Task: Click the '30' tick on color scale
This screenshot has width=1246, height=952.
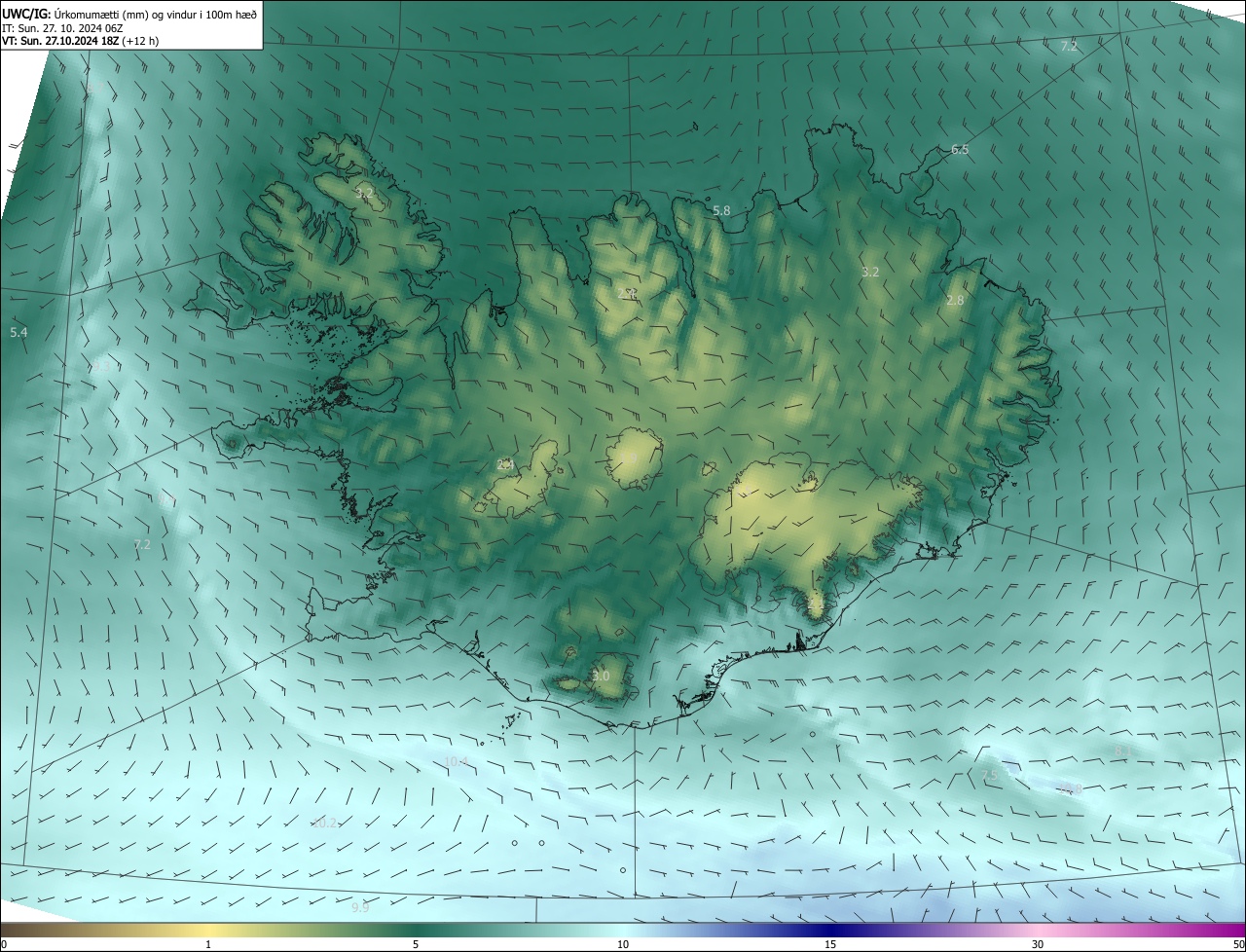Action: click(x=1038, y=945)
